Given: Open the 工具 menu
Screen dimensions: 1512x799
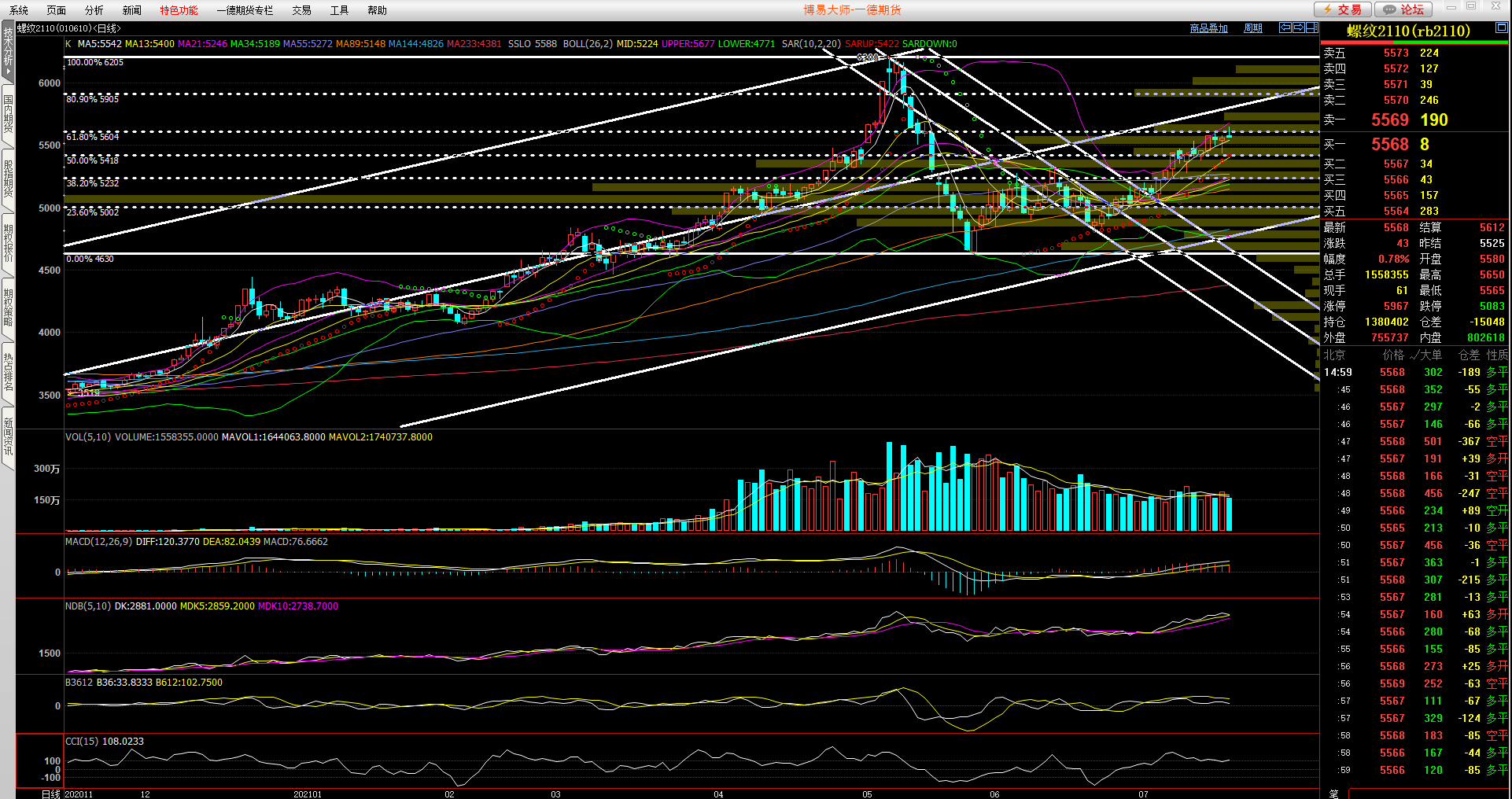Looking at the screenshot, I should [x=339, y=10].
